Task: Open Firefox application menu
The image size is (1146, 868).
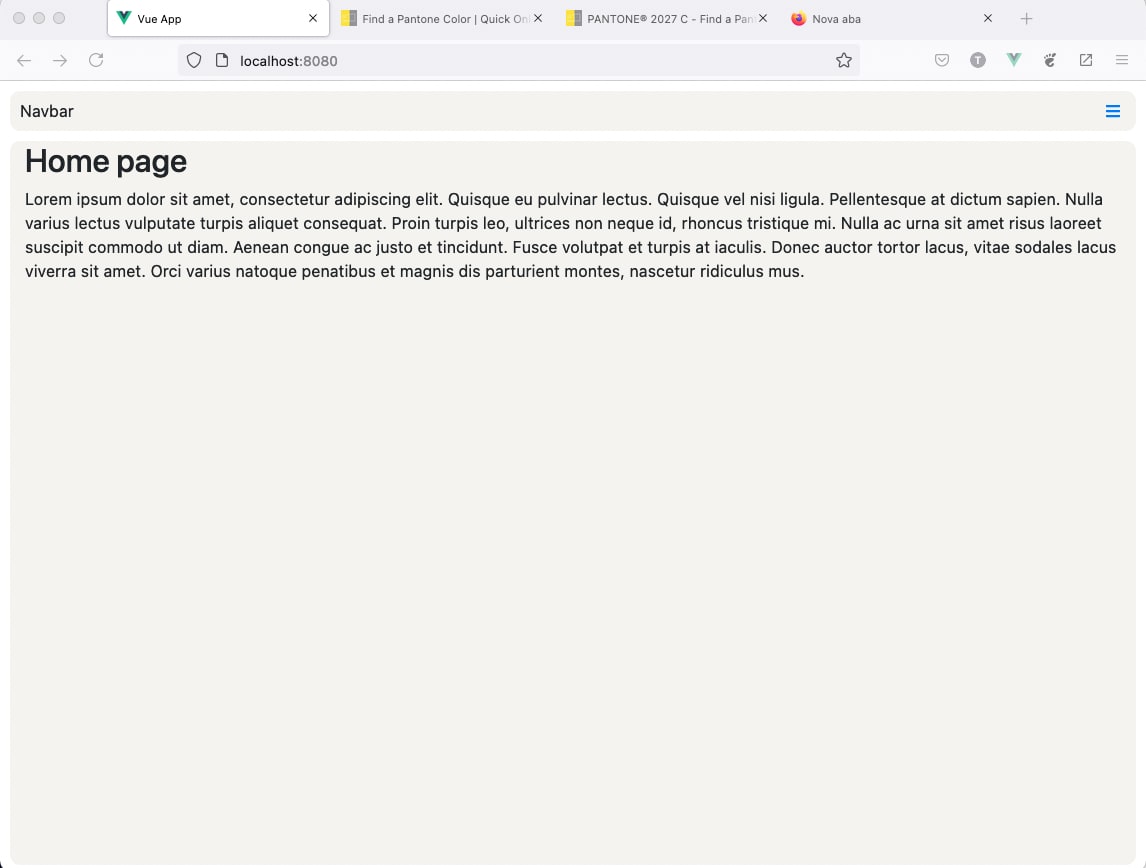Action: pos(1122,60)
